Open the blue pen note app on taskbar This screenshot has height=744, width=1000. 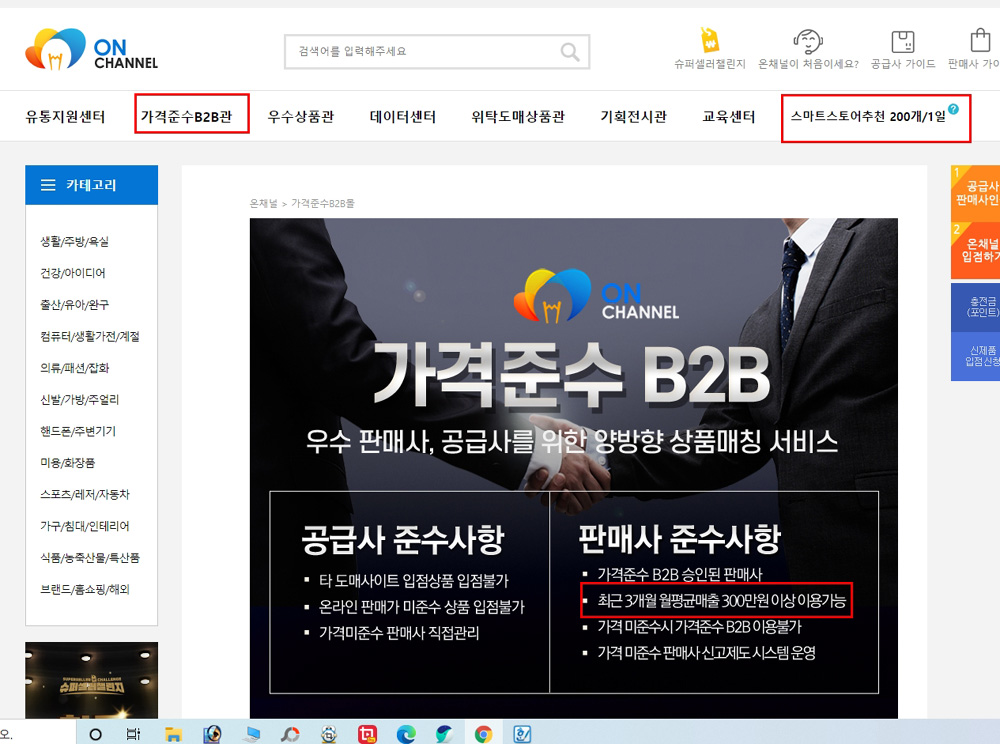tap(522, 734)
